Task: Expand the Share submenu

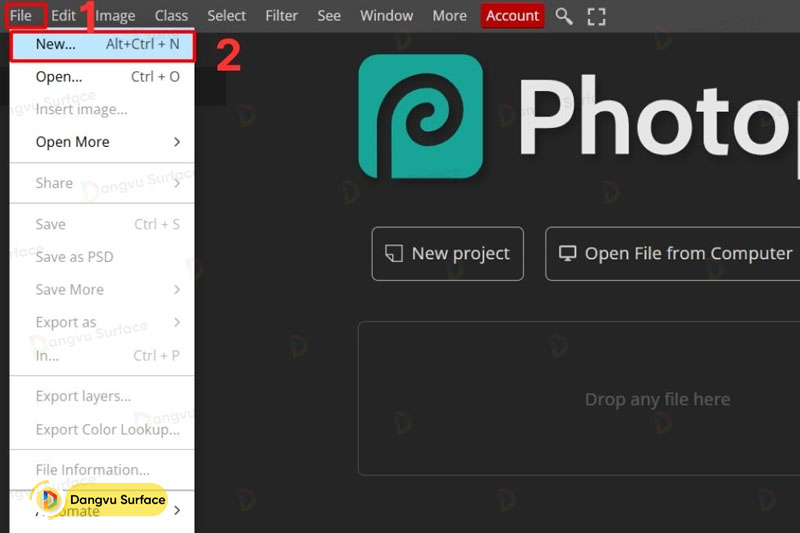Action: [102, 183]
